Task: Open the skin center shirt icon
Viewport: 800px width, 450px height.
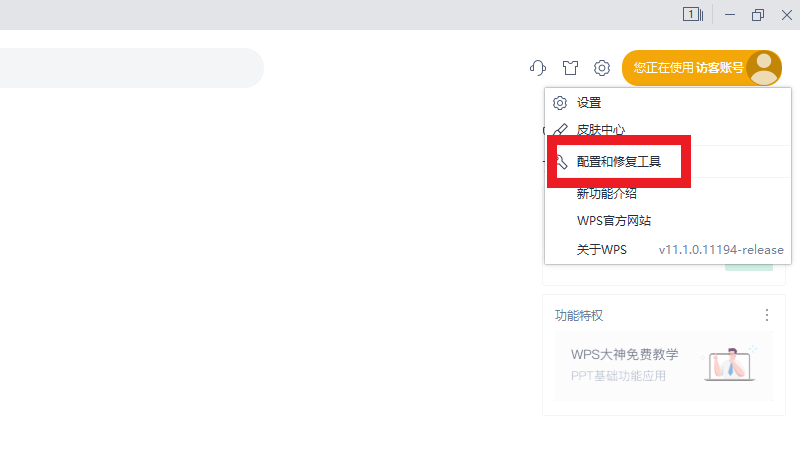Action: point(570,68)
